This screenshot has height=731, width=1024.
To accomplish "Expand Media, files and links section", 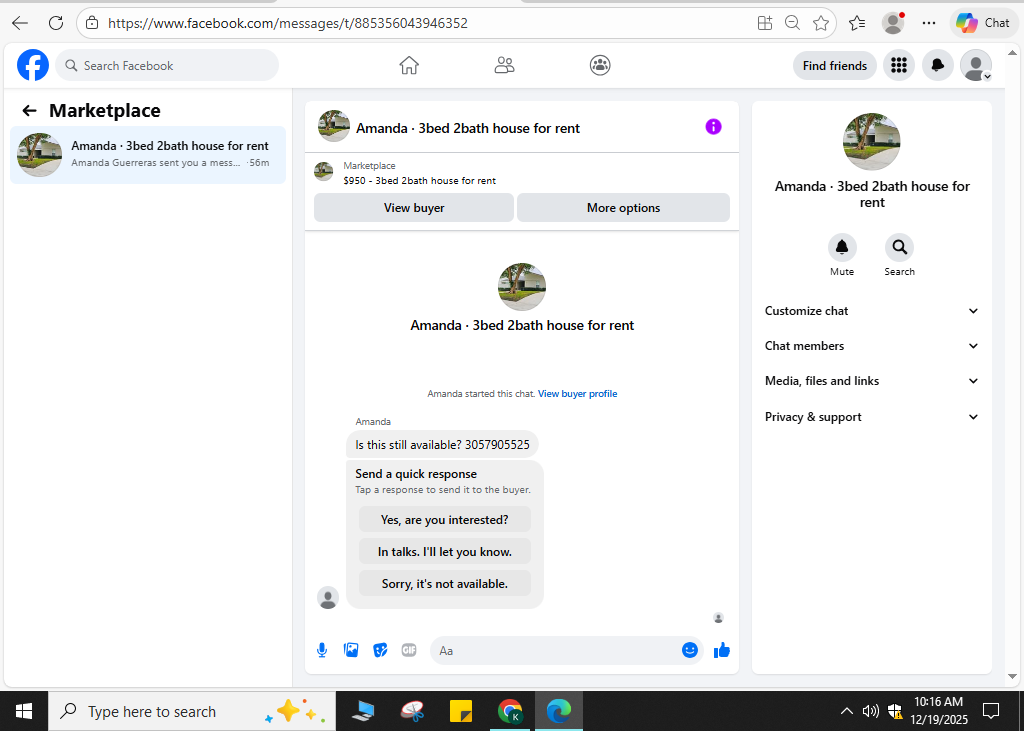I will (x=872, y=381).
